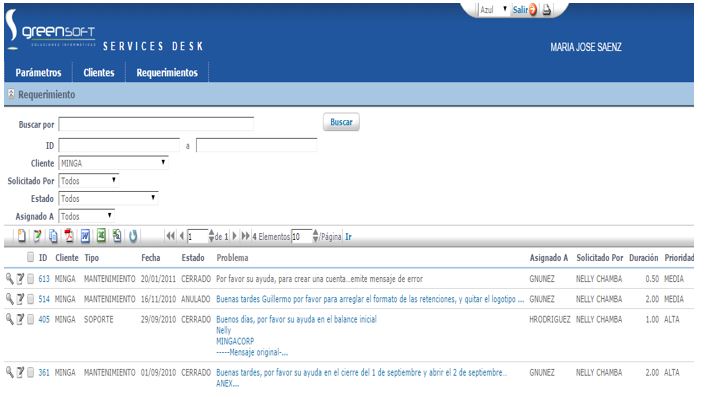Sort table by Duración column header

point(643,258)
